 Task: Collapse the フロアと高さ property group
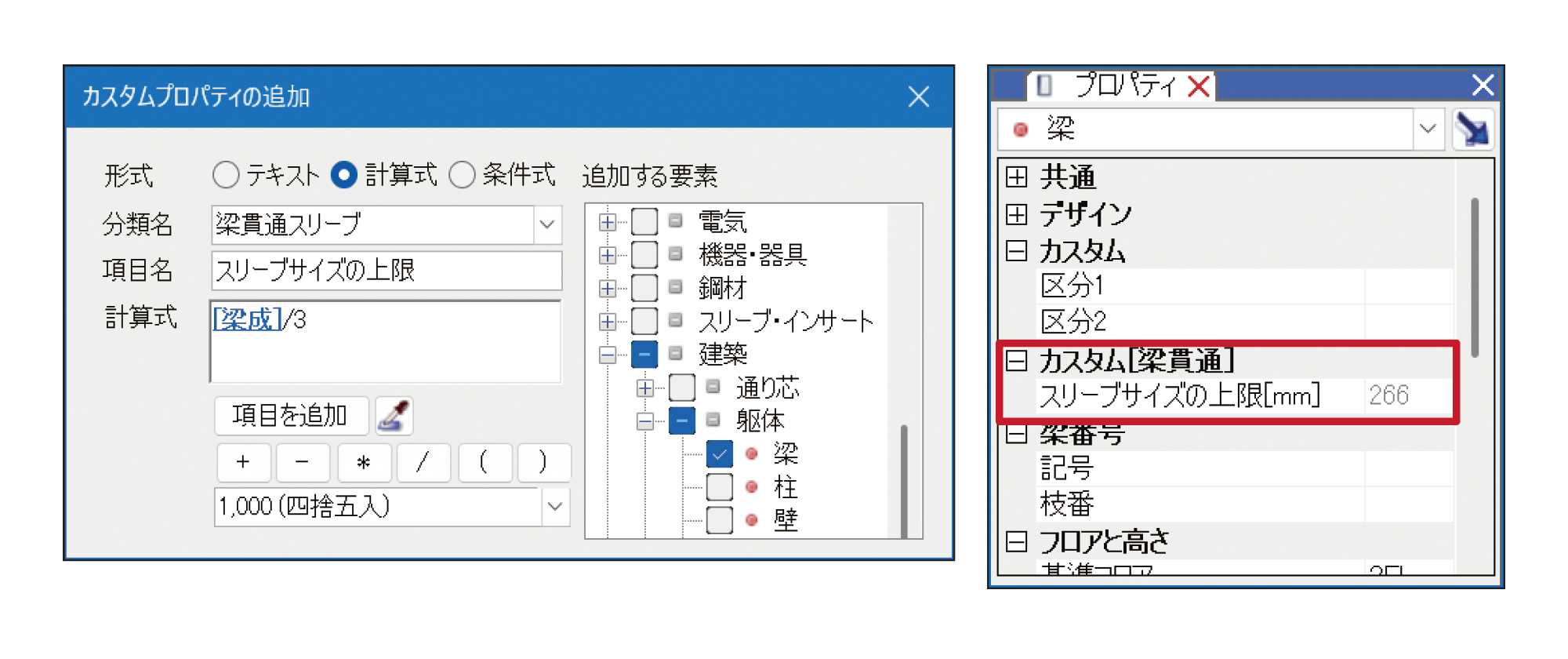1017,542
